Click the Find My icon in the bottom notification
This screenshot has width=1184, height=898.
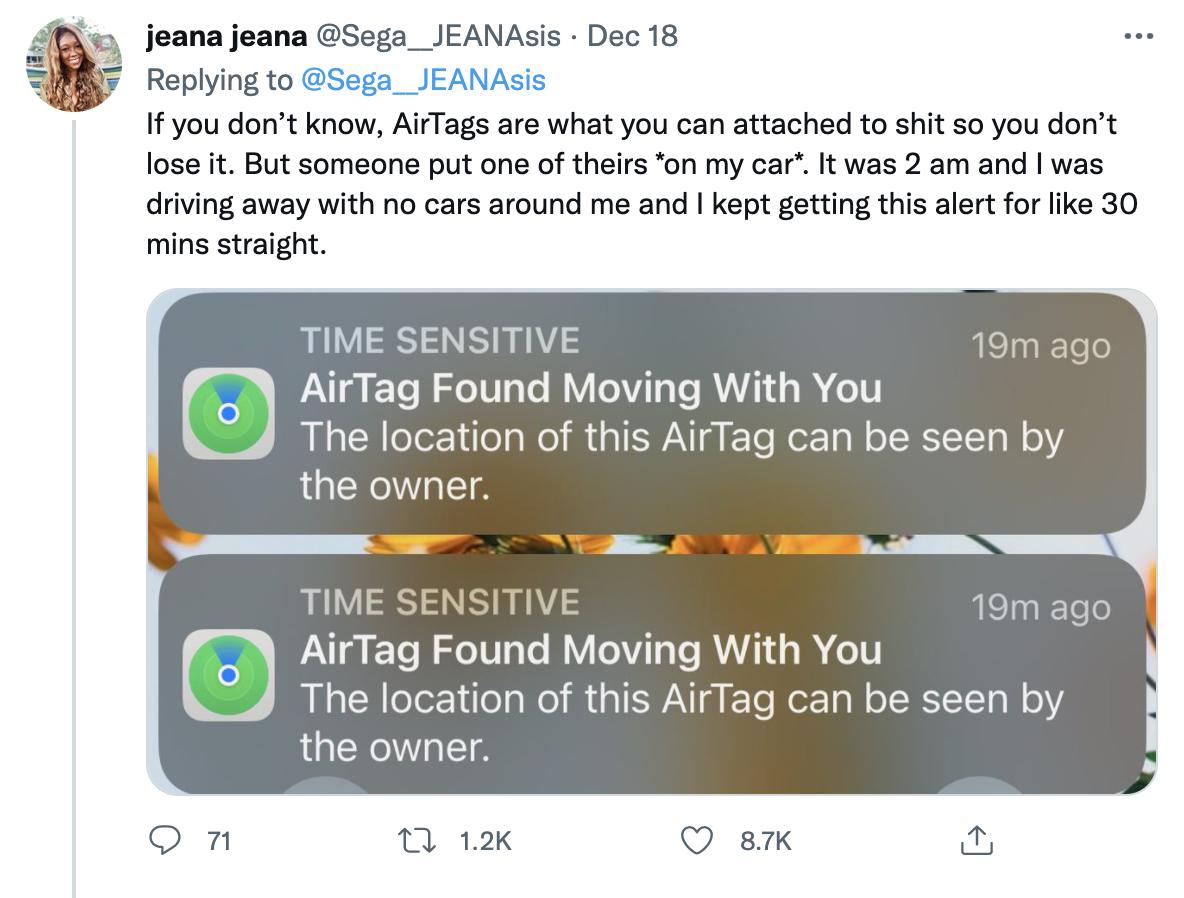pos(228,675)
